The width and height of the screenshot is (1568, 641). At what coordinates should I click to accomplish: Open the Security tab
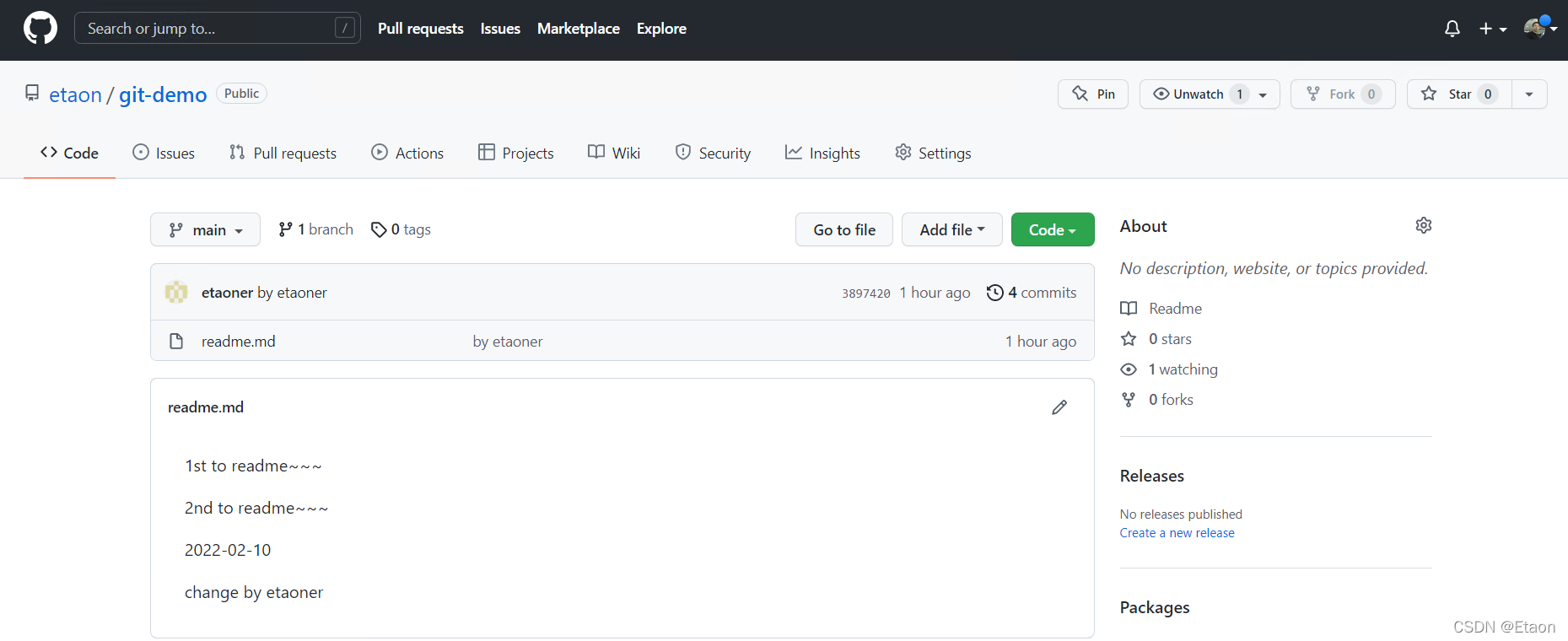coord(713,153)
